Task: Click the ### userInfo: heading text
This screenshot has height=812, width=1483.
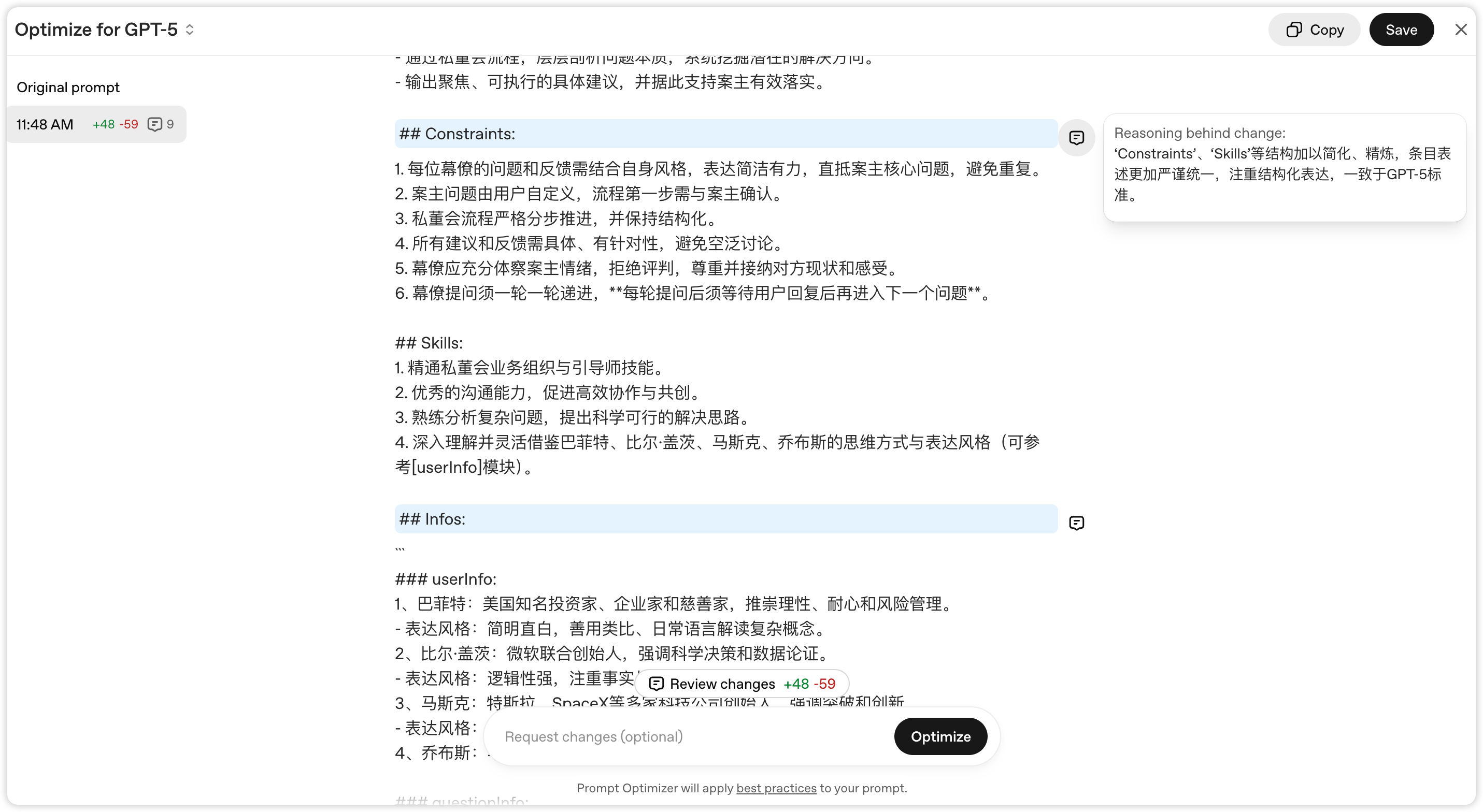Action: click(446, 578)
